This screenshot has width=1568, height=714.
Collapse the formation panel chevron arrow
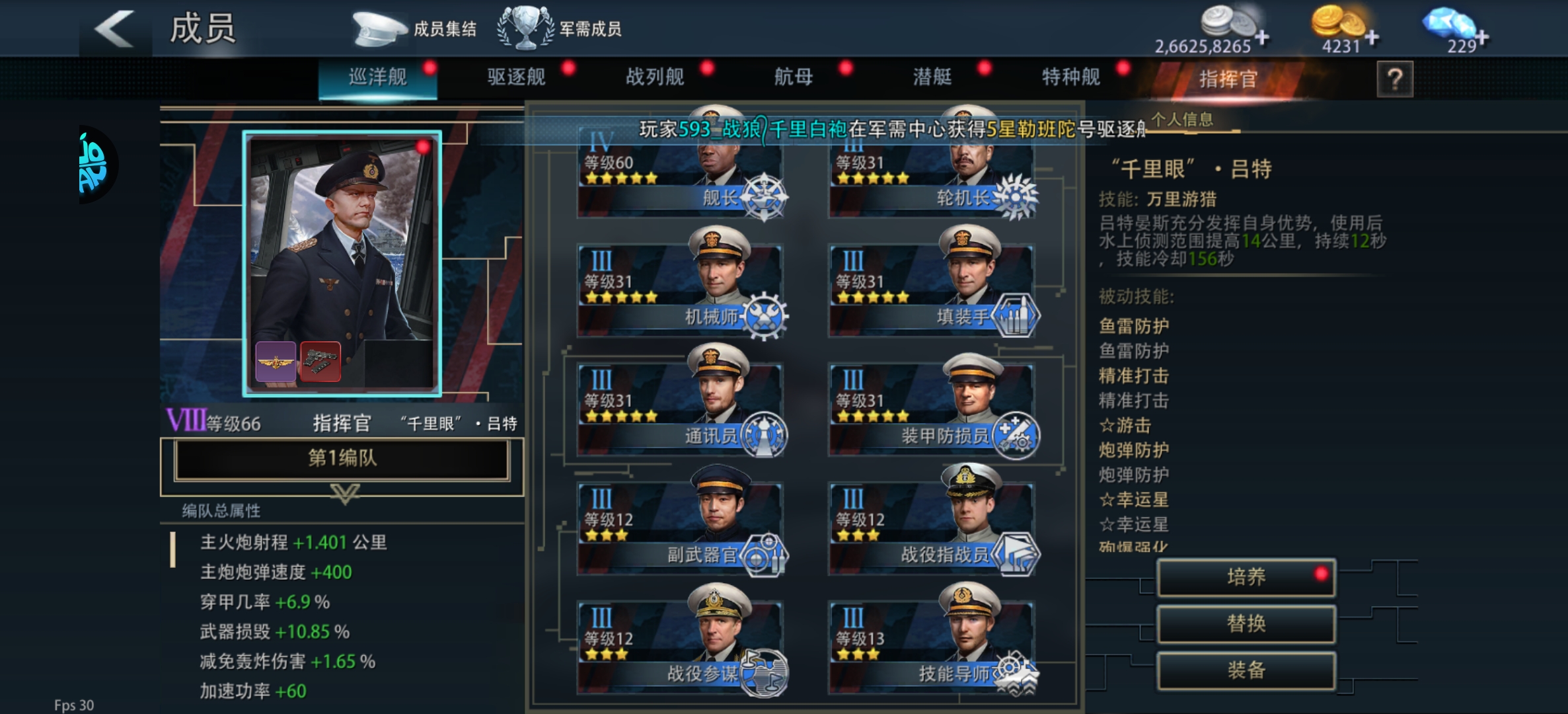[344, 493]
